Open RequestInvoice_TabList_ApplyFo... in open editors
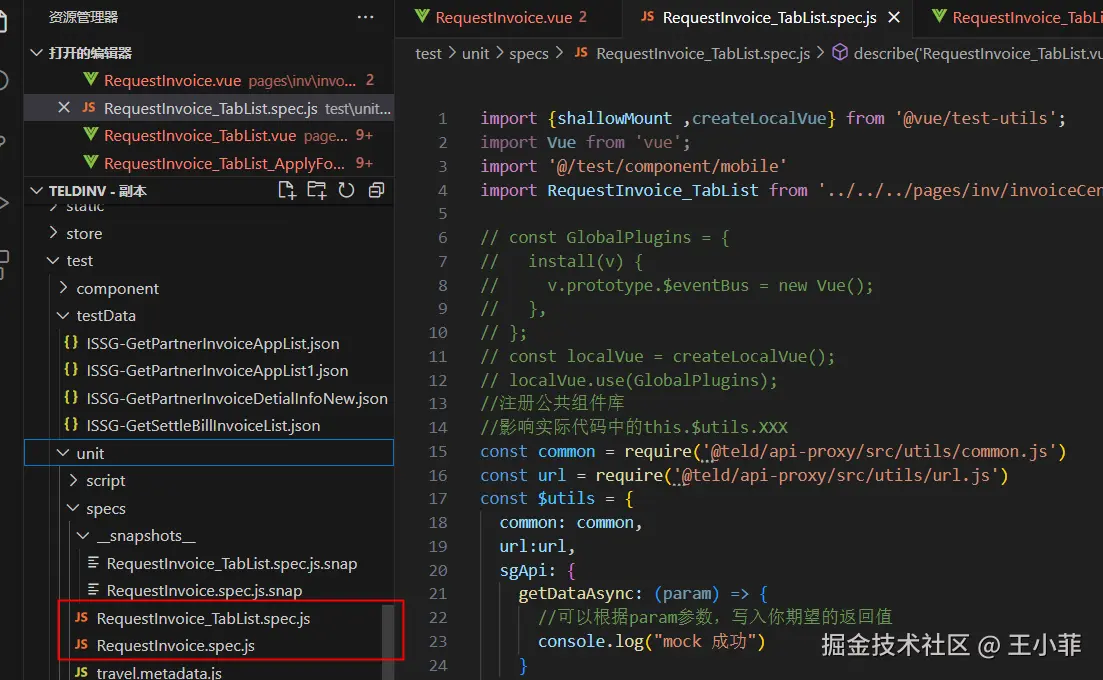This screenshot has height=680, width=1103. coord(209,163)
